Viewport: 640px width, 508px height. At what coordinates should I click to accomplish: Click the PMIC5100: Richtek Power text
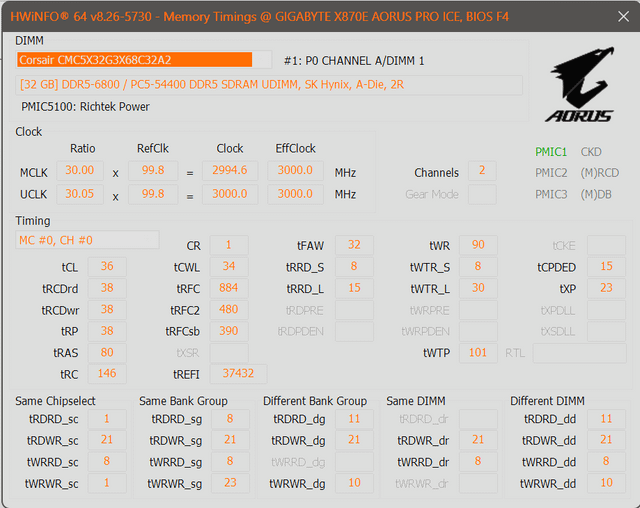pos(85,107)
